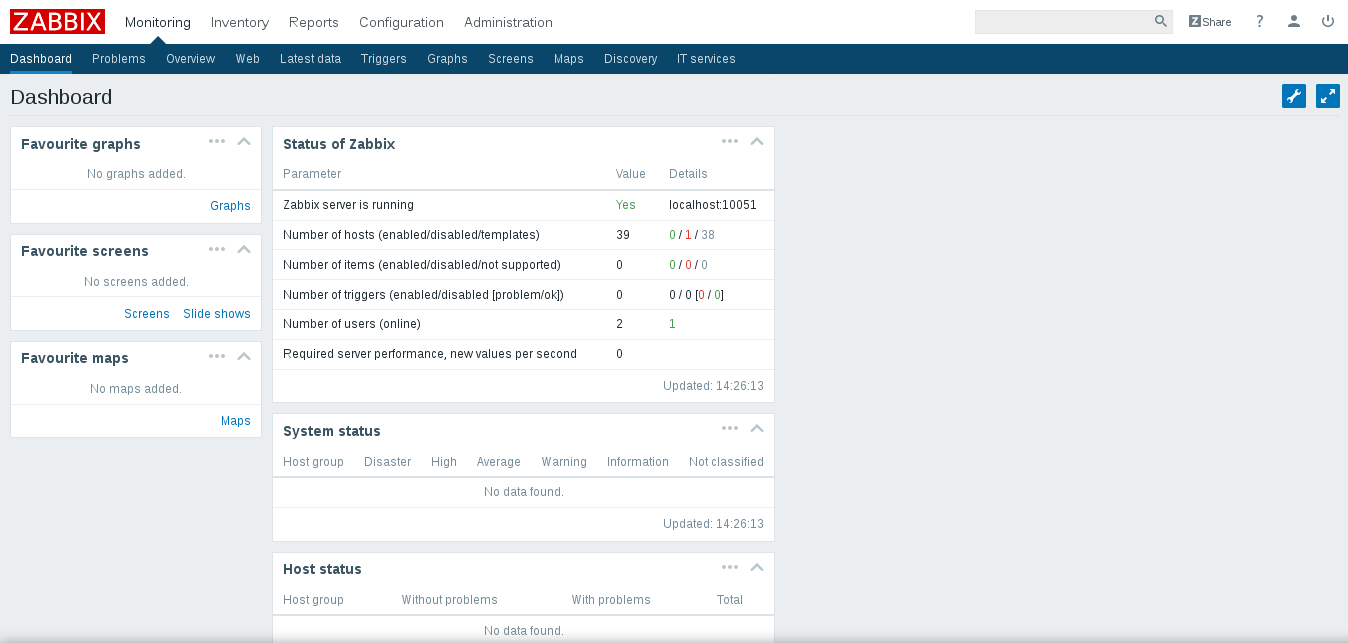The height and width of the screenshot is (643, 1348).
Task: Follow the Slide shows link
Action: pyautogui.click(x=217, y=313)
